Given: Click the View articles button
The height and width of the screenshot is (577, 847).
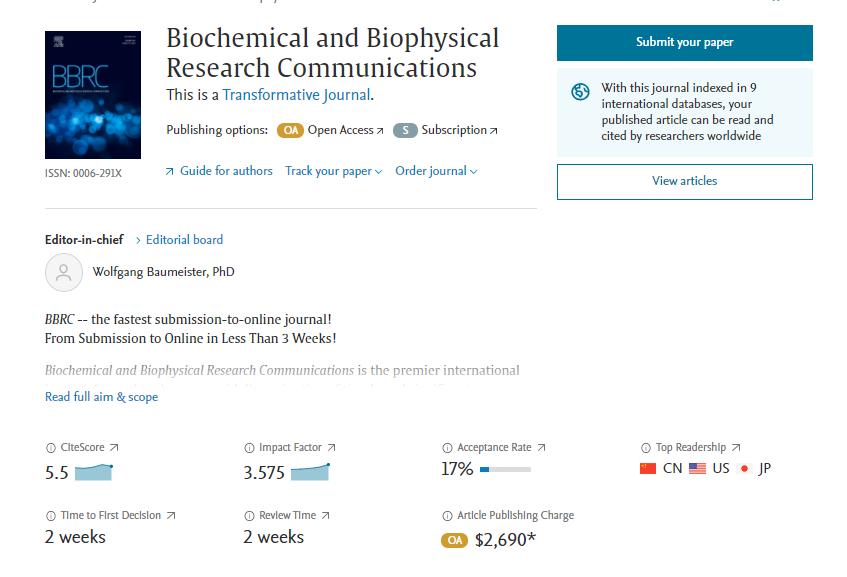Looking at the screenshot, I should click(x=684, y=181).
